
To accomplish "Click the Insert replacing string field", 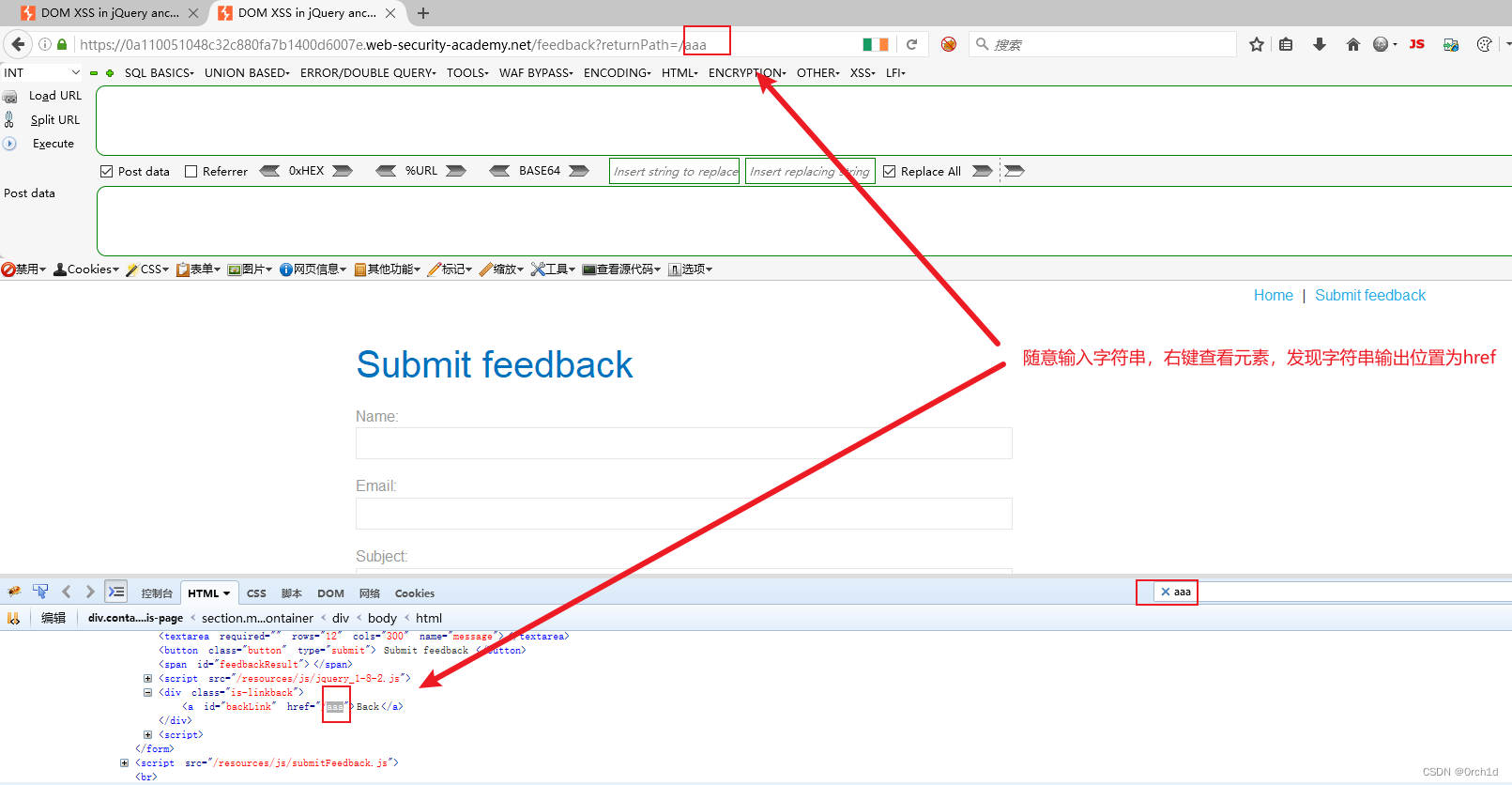I will [810, 171].
